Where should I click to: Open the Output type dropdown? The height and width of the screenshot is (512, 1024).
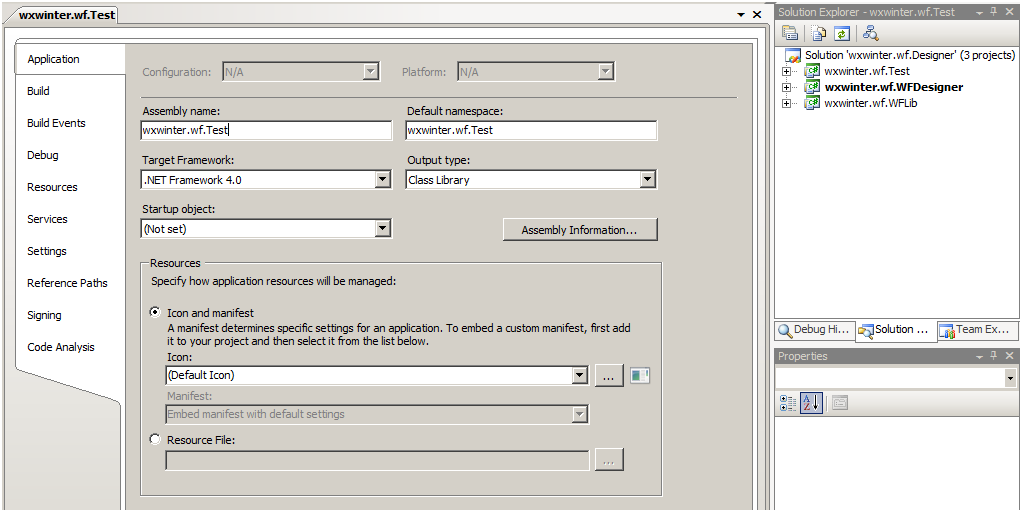[x=647, y=180]
